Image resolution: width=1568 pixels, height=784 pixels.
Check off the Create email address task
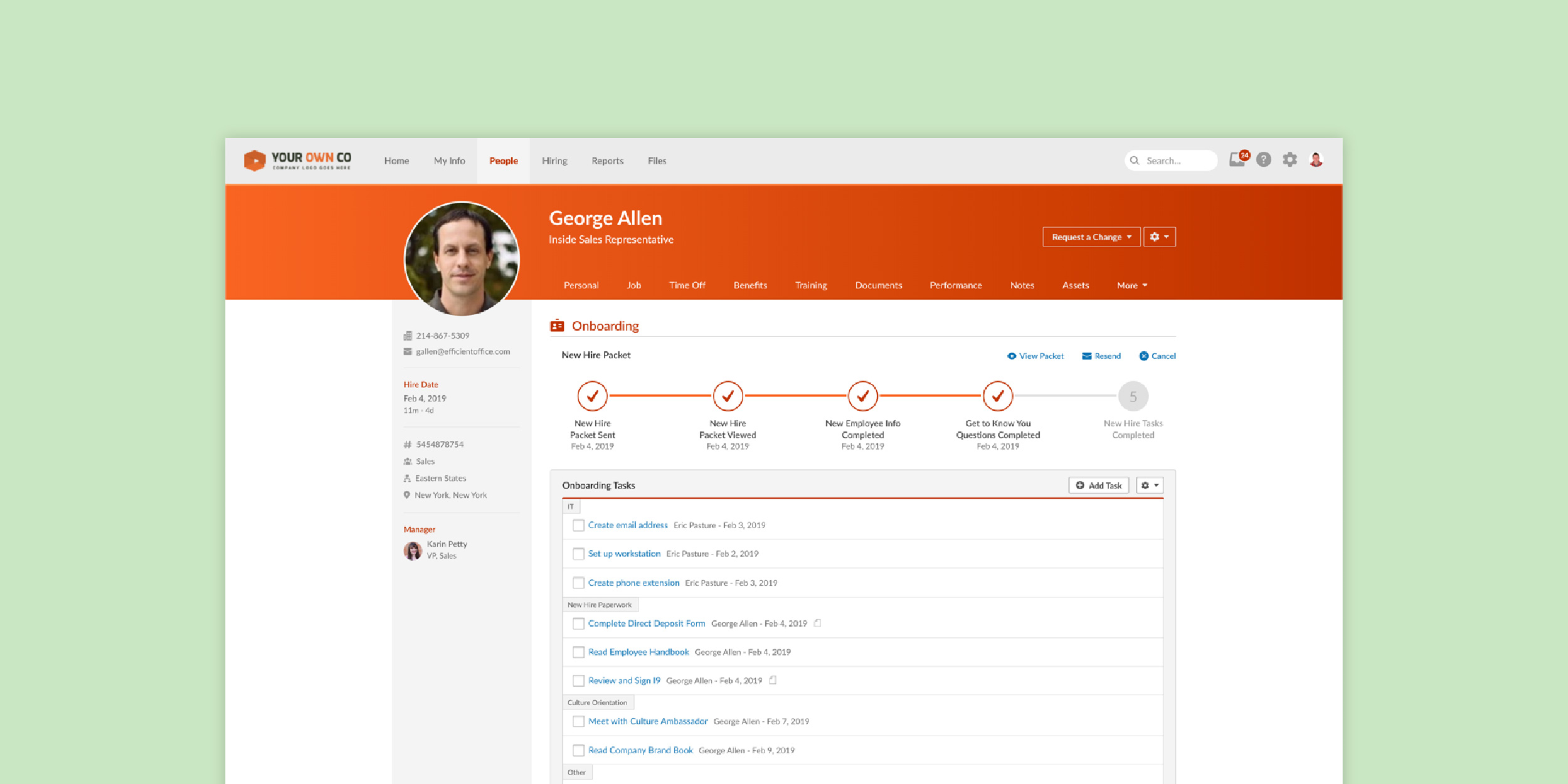click(x=578, y=526)
